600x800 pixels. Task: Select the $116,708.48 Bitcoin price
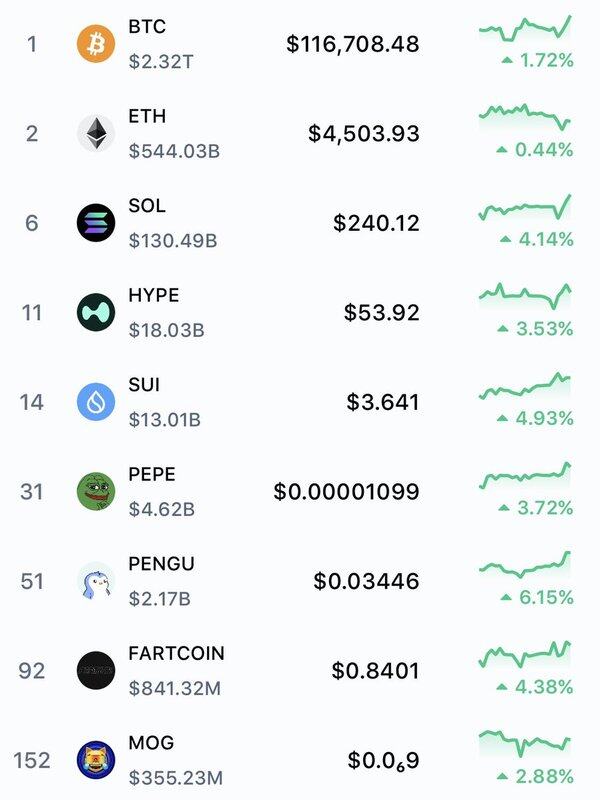pyautogui.click(x=353, y=44)
